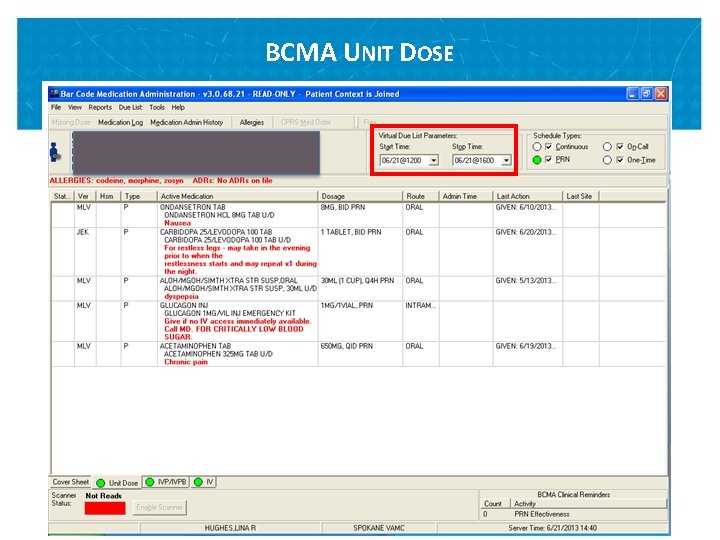
Task: Select the ACETAMINOPHEN TAB medication row
Action: pos(358,354)
